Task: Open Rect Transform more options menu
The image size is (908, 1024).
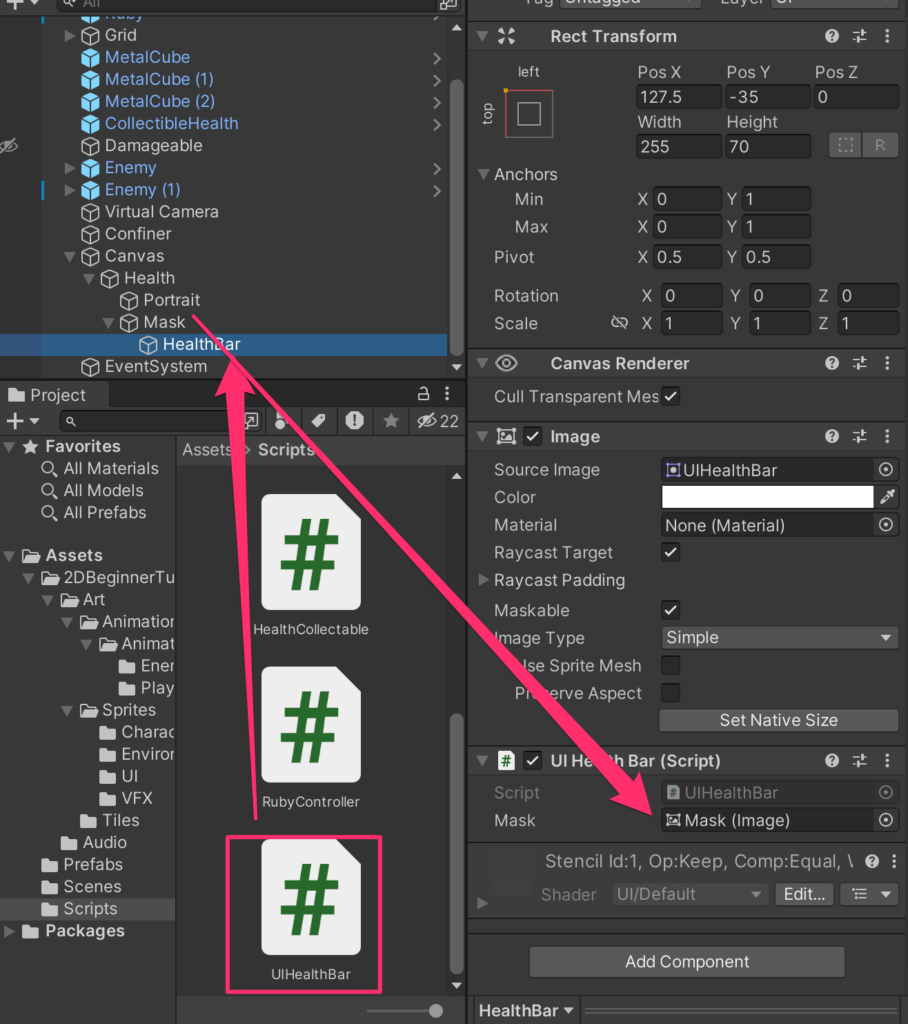Action: pos(887,37)
